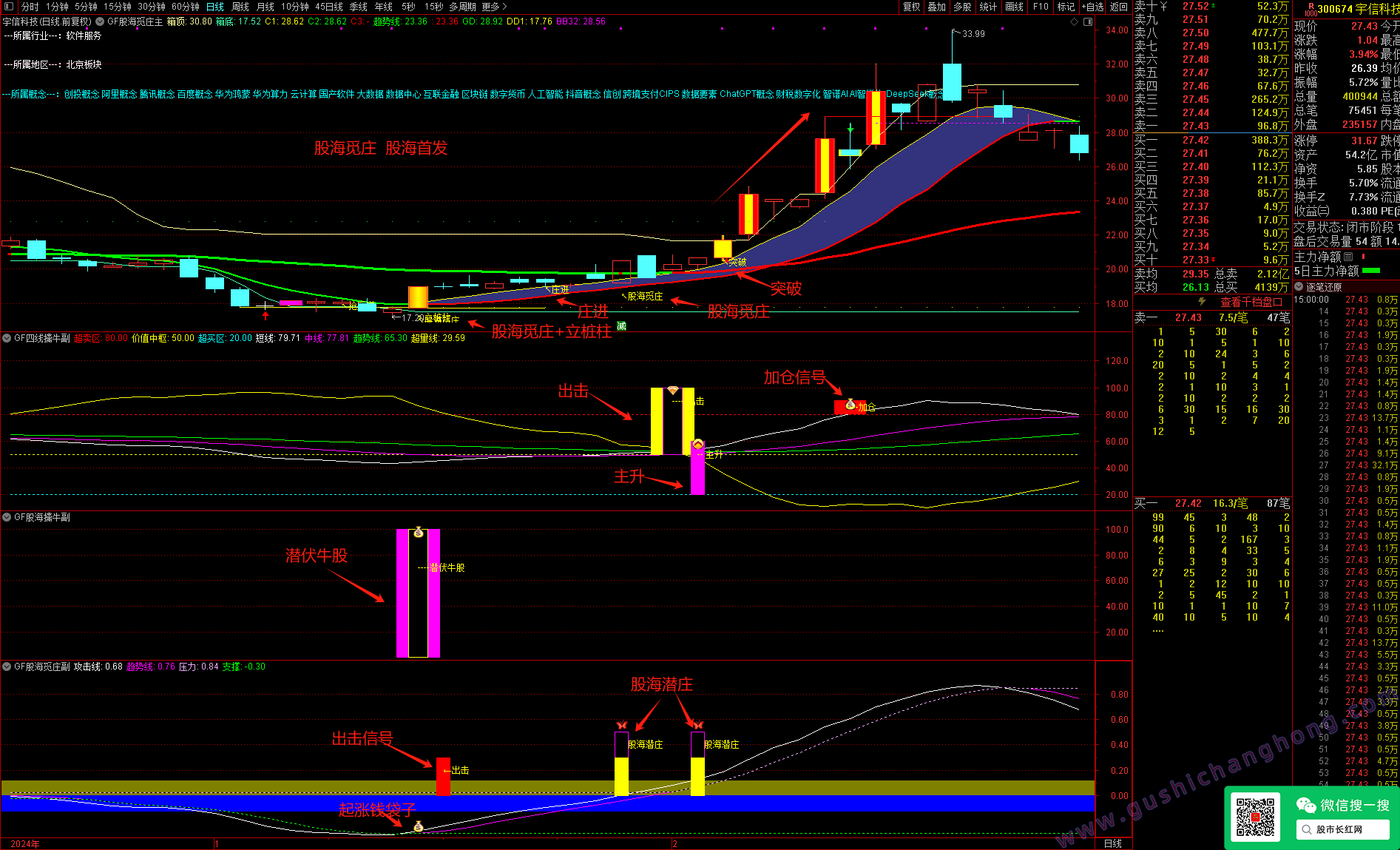This screenshot has width=1400, height=850.
Task: Add stock via +自选 button
Action: pos(1093,7)
